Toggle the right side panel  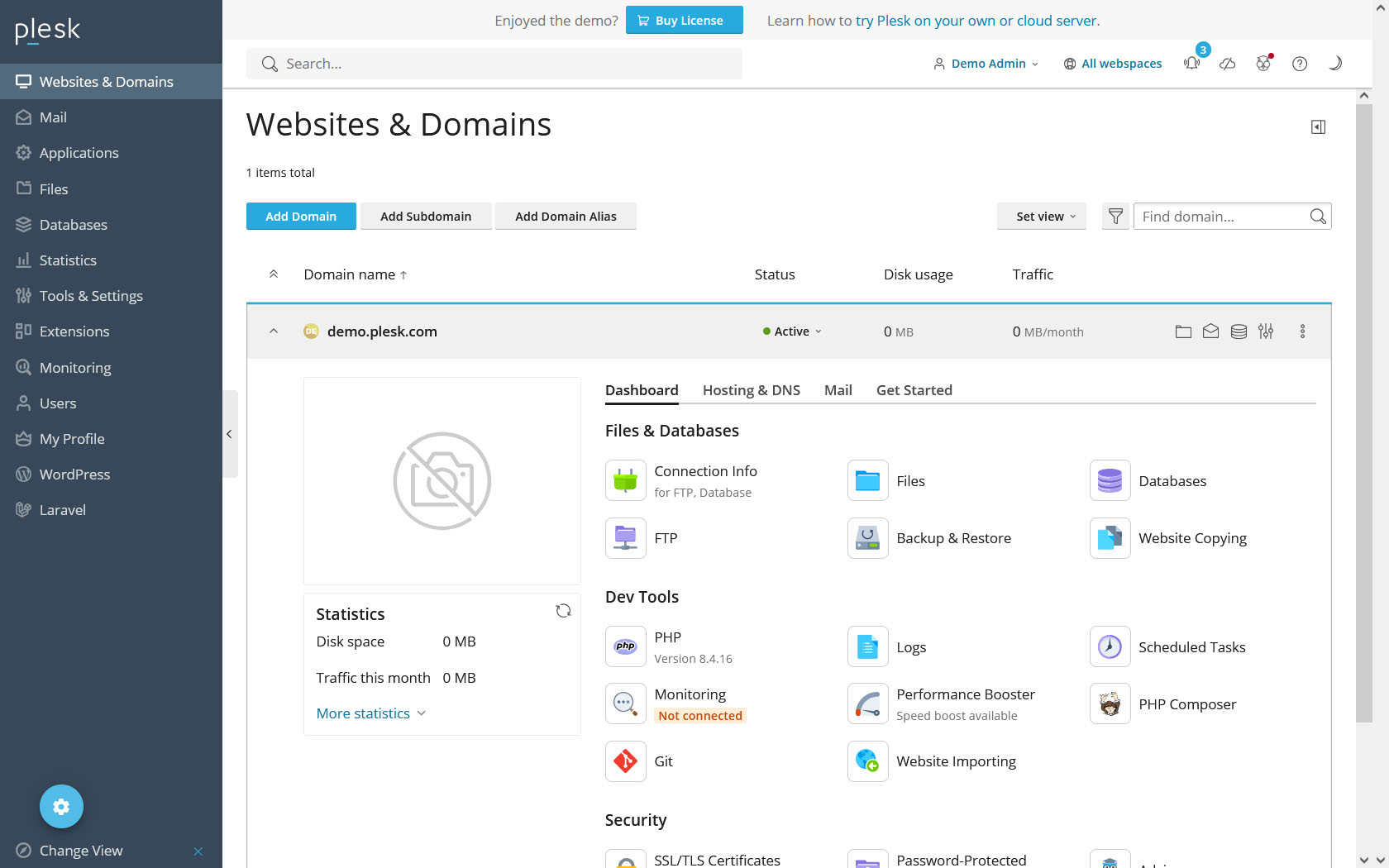point(1318,127)
